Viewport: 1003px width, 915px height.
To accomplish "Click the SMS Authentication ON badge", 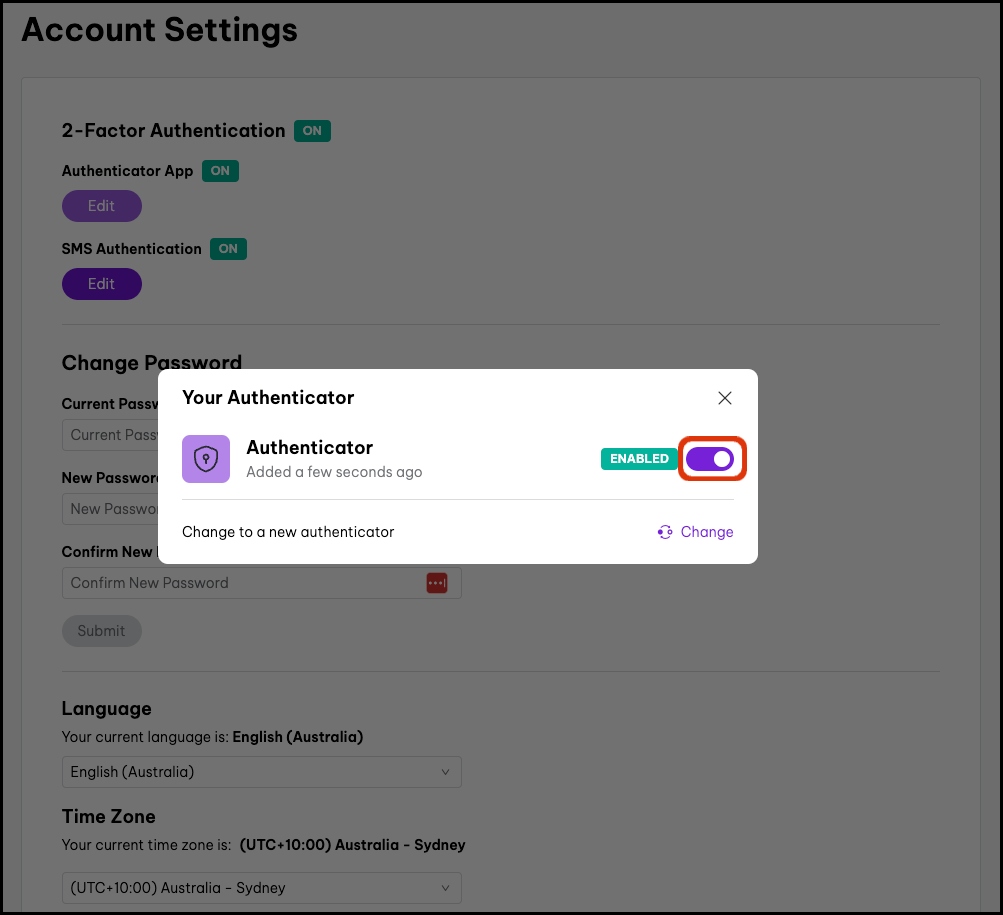I will tap(228, 249).
